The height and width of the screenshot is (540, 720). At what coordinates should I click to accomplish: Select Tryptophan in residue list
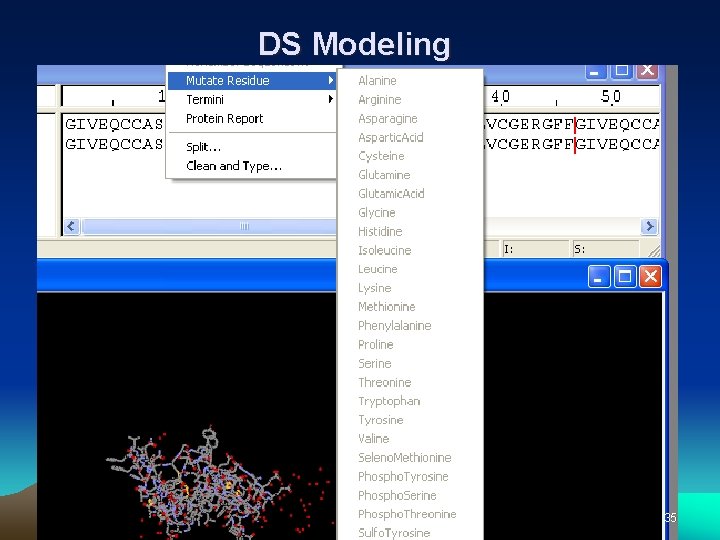[x=389, y=401]
